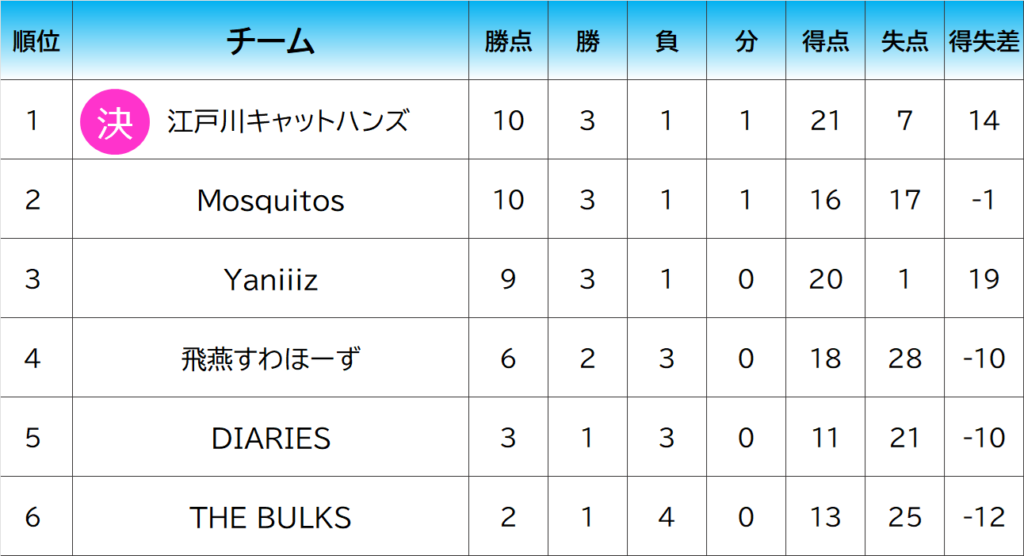
Task: Click the 勝 wins column header
Action: [x=587, y=41]
